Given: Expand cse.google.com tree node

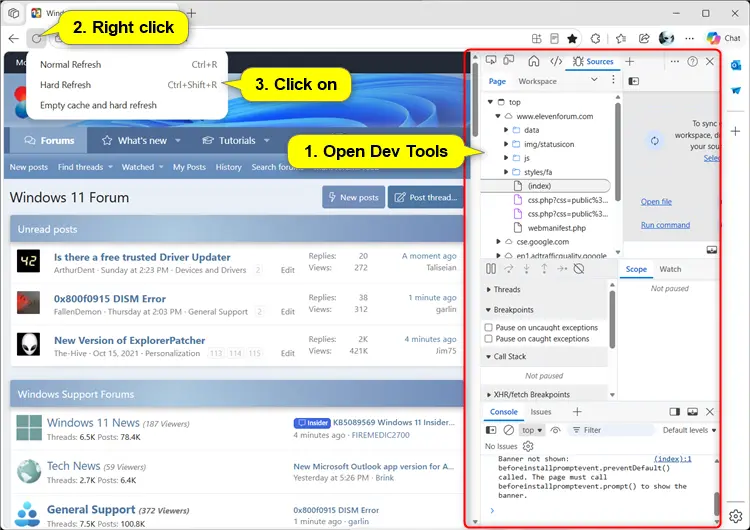Looking at the screenshot, I should pyautogui.click(x=498, y=242).
